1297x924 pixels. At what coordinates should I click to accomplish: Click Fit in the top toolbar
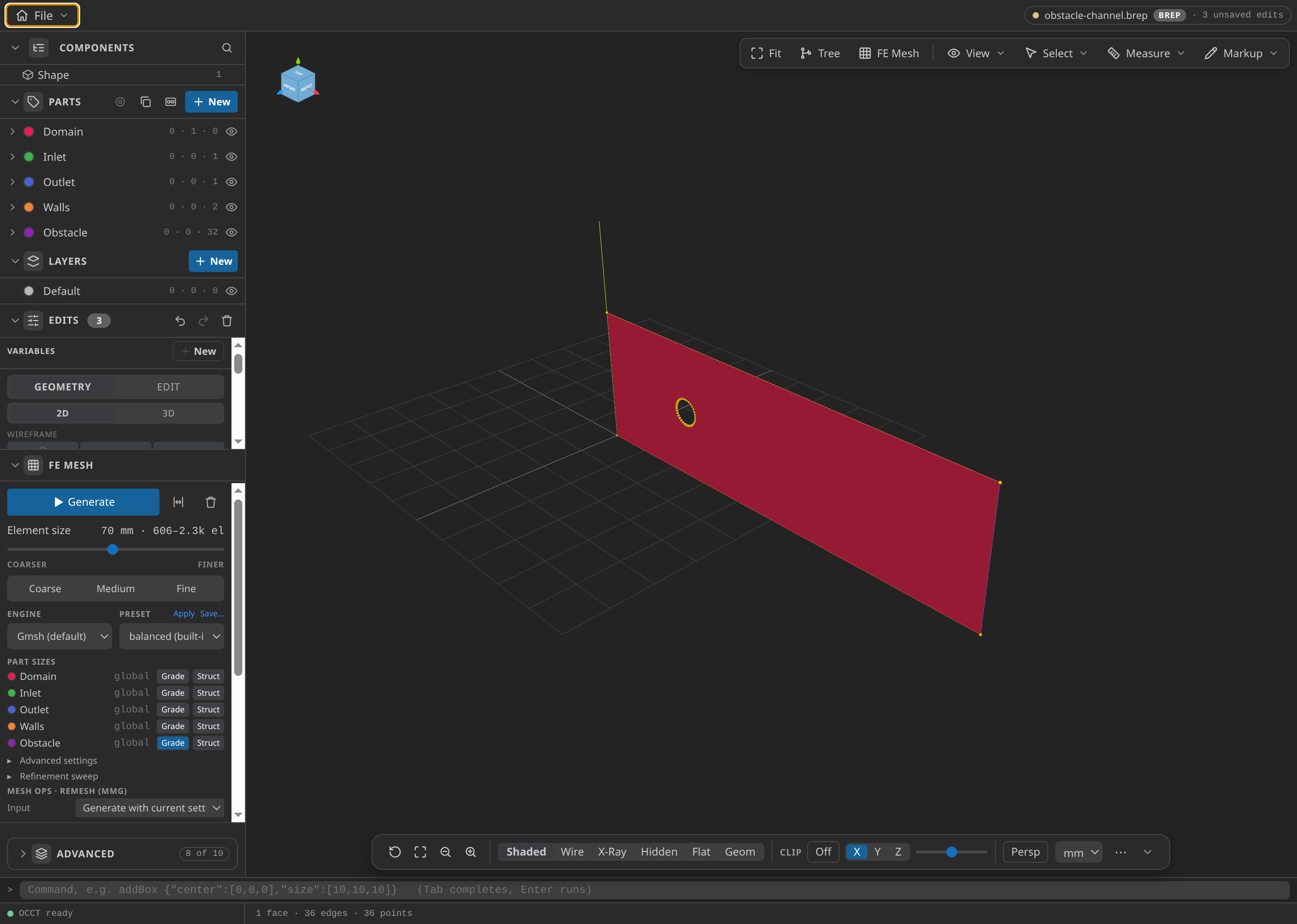766,54
